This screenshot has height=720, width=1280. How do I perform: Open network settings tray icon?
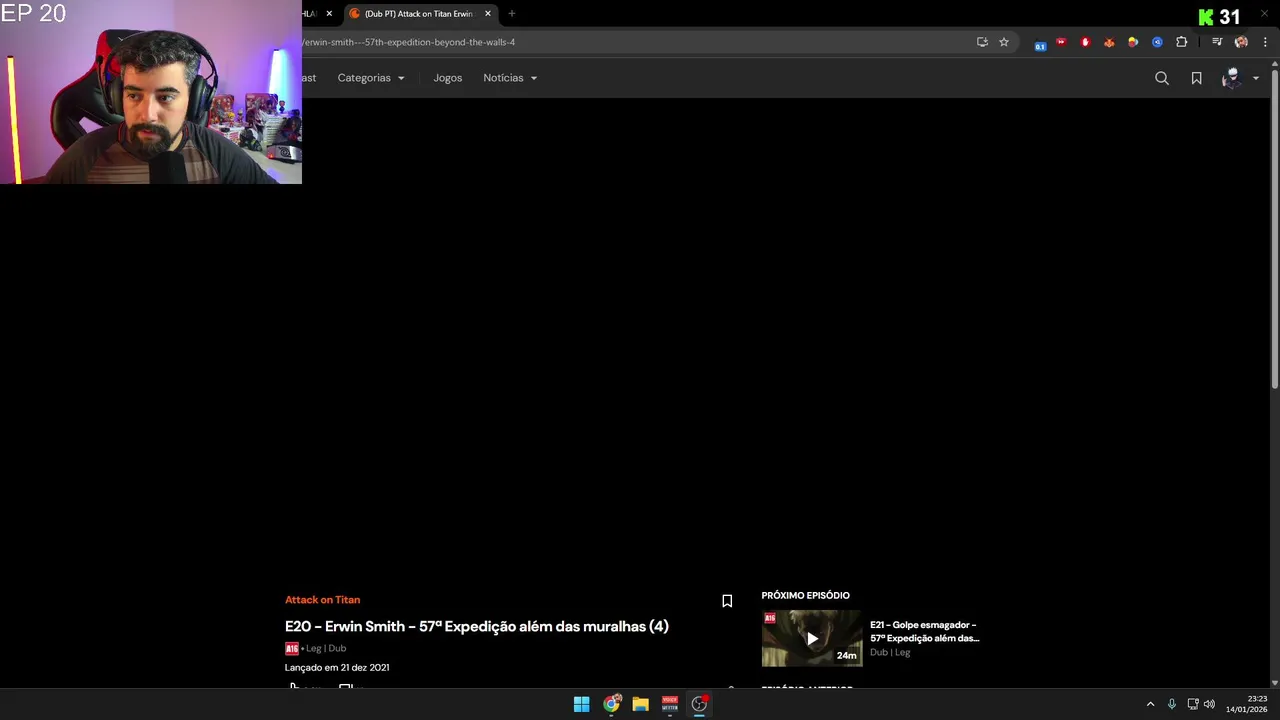(x=1193, y=704)
